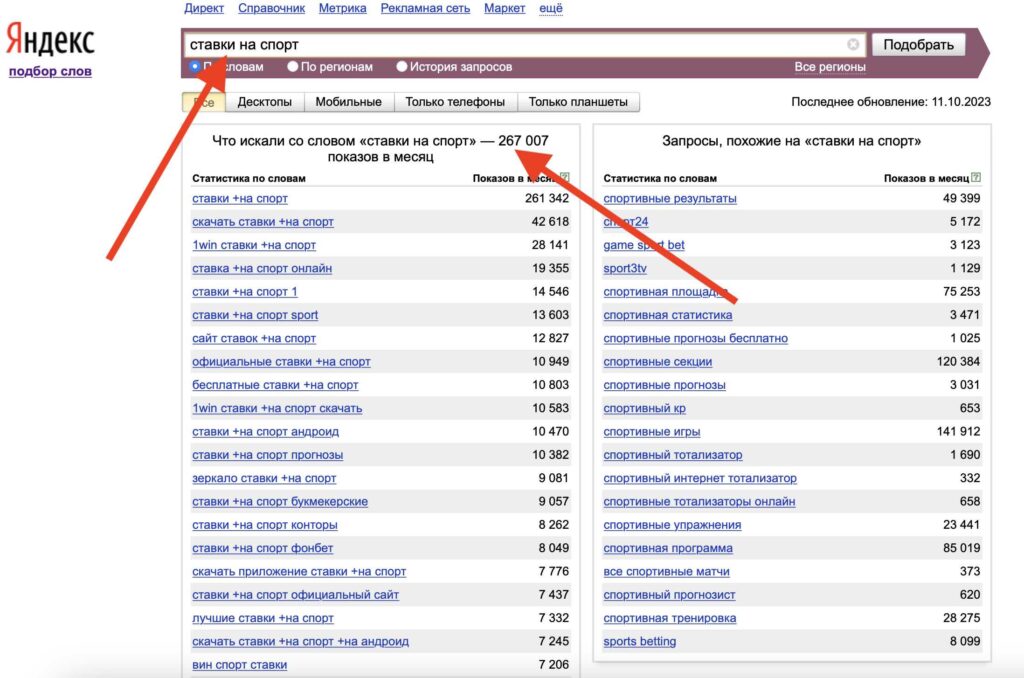
Task: Open the спортивные тотализаторы онлайн similar query
Action: pyautogui.click(x=699, y=502)
